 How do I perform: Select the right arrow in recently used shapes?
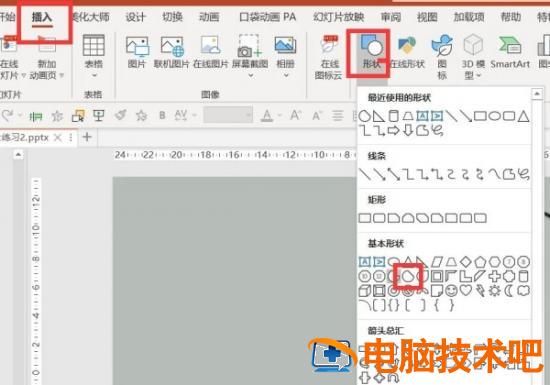pyautogui.click(x=393, y=130)
